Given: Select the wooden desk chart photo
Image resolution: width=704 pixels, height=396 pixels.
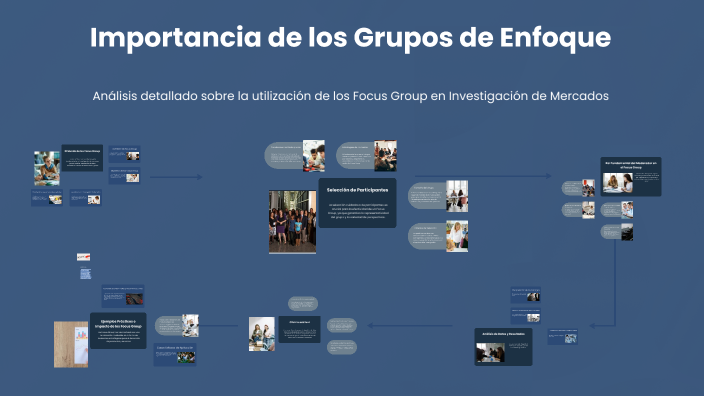Looking at the screenshot, I should pyautogui.click(x=71, y=344).
